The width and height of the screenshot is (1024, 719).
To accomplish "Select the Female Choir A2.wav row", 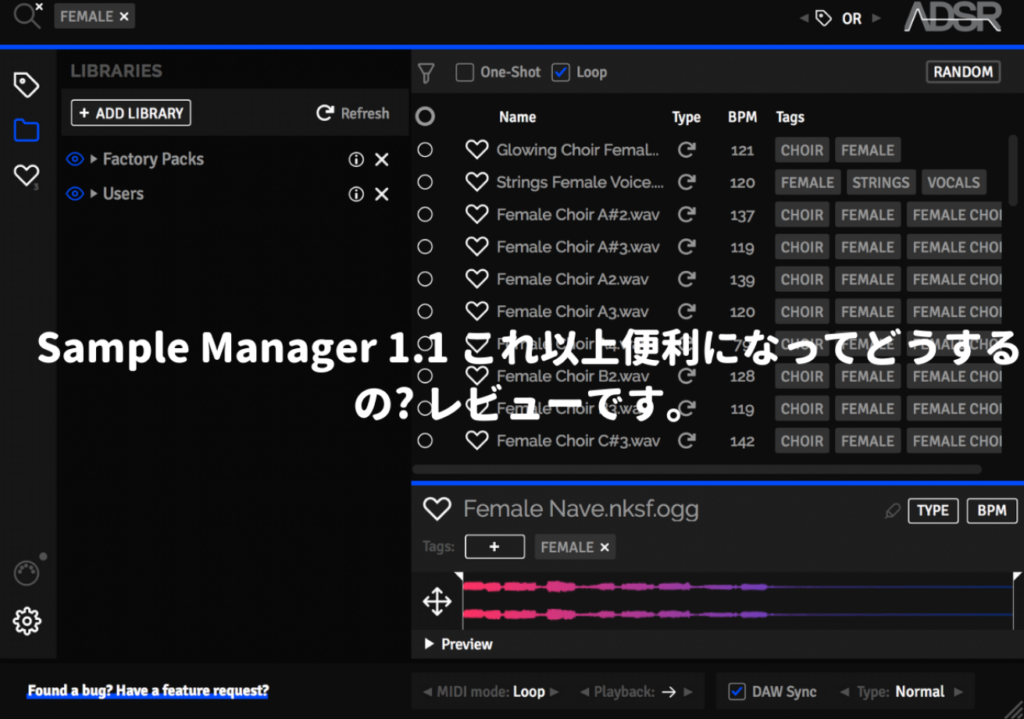I will 572,279.
